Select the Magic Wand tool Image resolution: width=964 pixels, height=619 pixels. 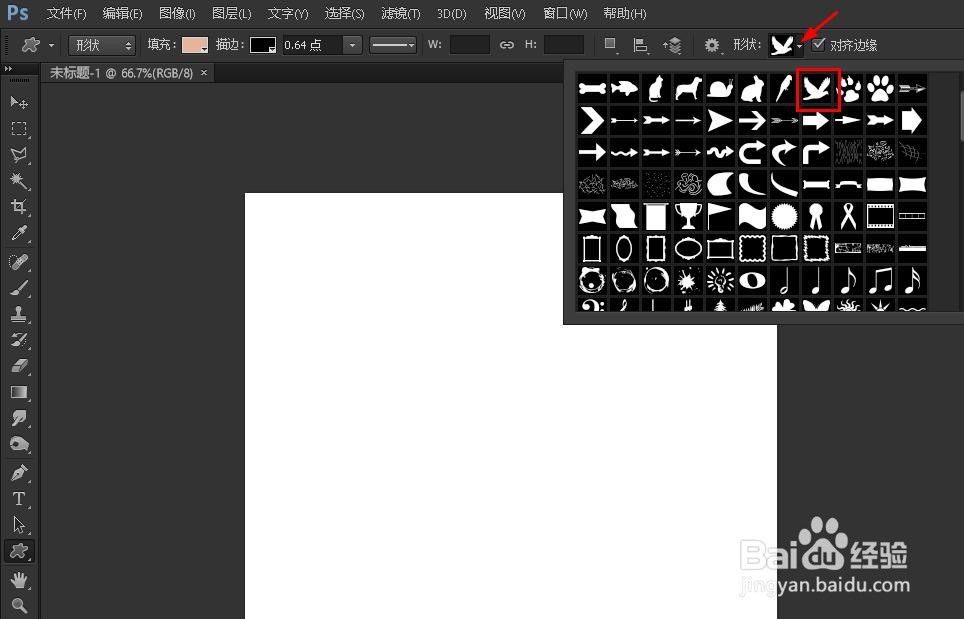19,181
